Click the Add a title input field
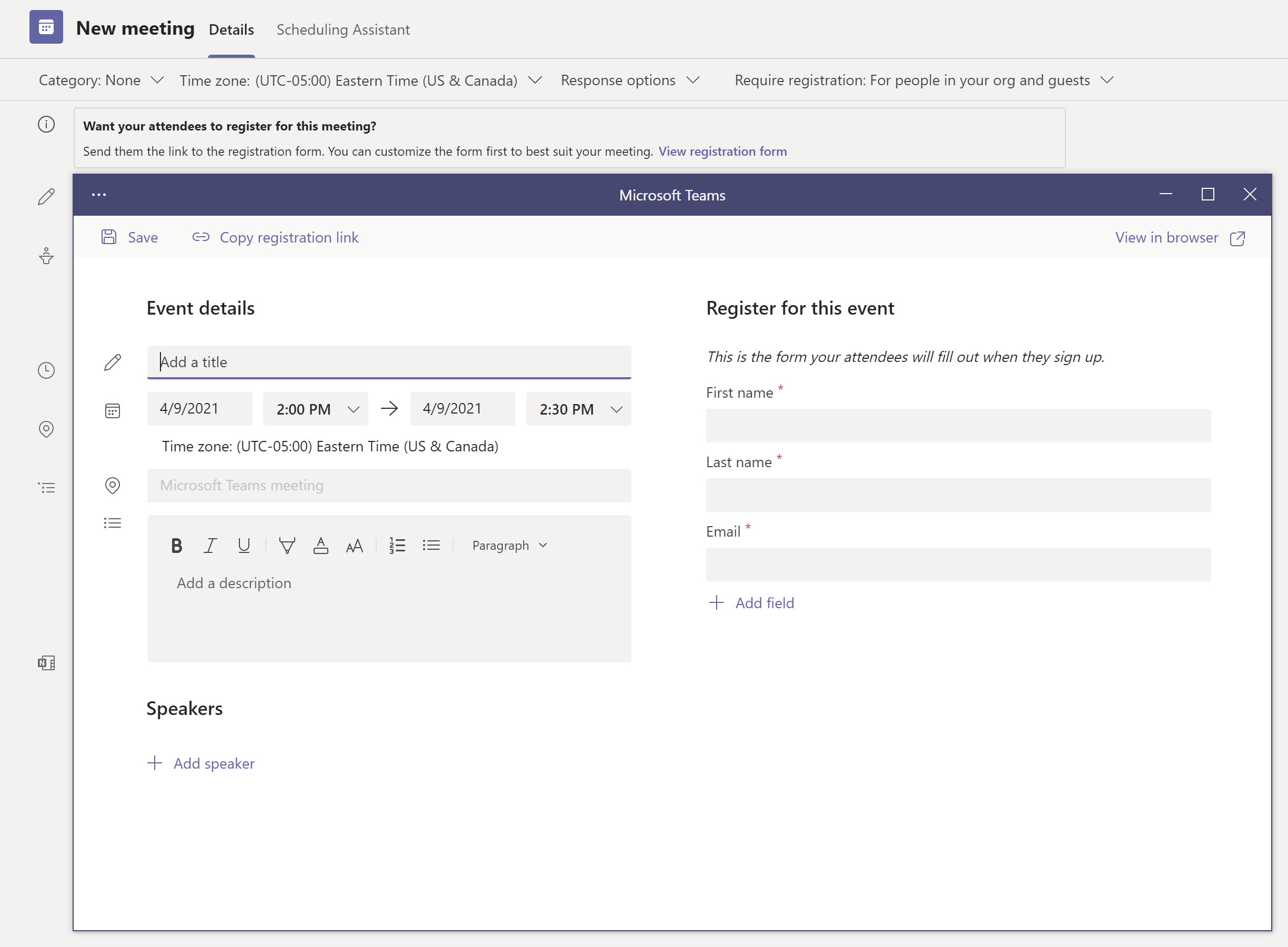 (x=389, y=362)
